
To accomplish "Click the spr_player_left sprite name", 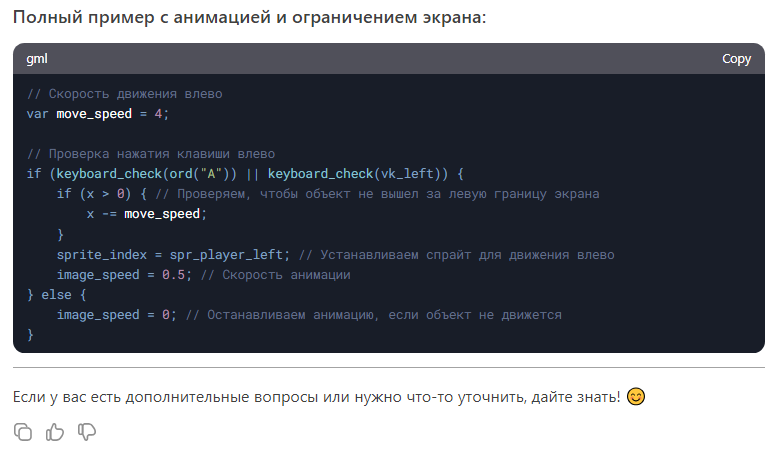I will 225,255.
